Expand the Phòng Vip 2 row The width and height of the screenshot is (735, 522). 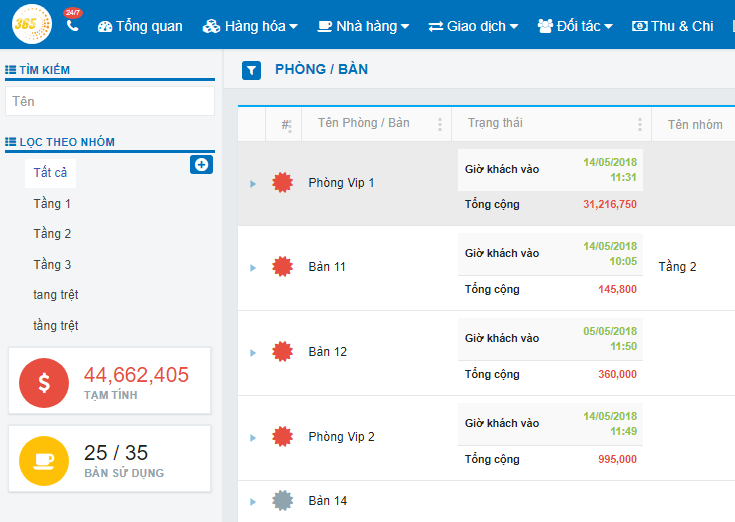pyautogui.click(x=253, y=437)
